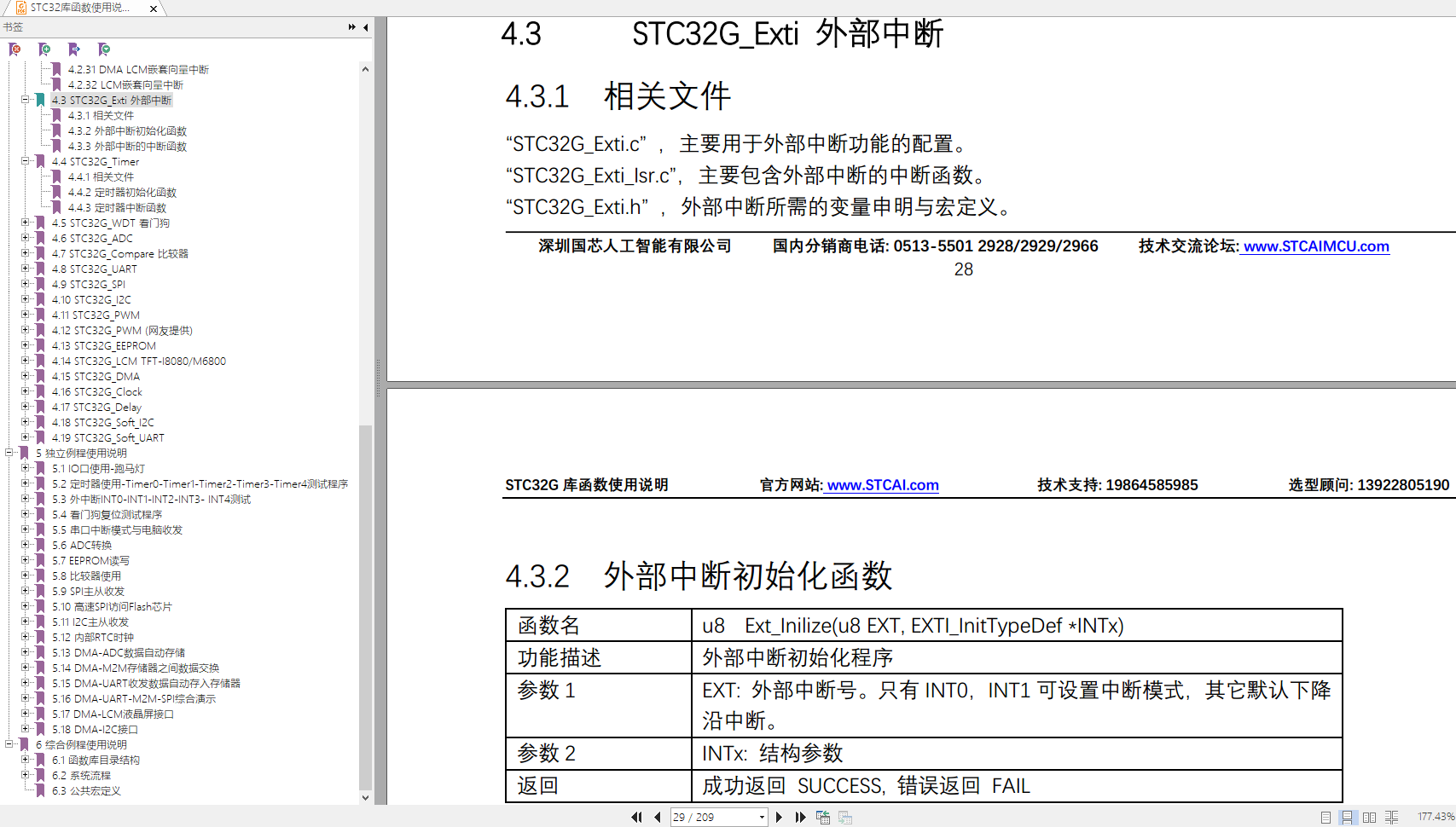The width and height of the screenshot is (1456, 827).
Task: Go to the next page
Action: [779, 817]
